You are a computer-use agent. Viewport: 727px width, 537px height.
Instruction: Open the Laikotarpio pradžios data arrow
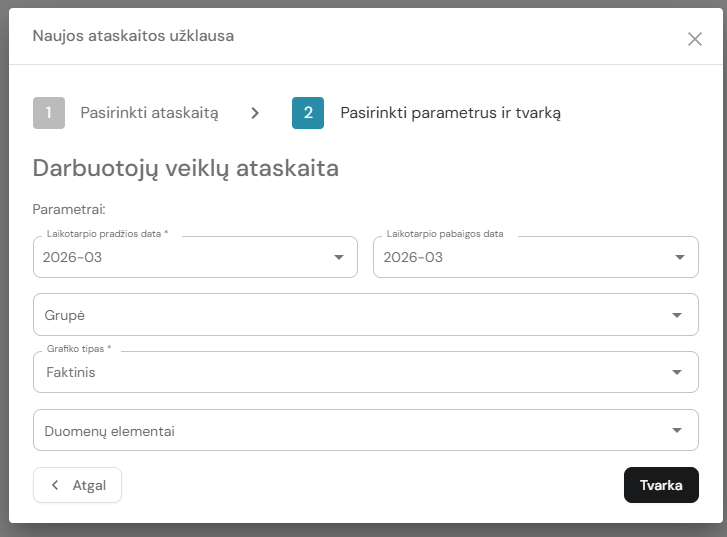click(x=338, y=257)
